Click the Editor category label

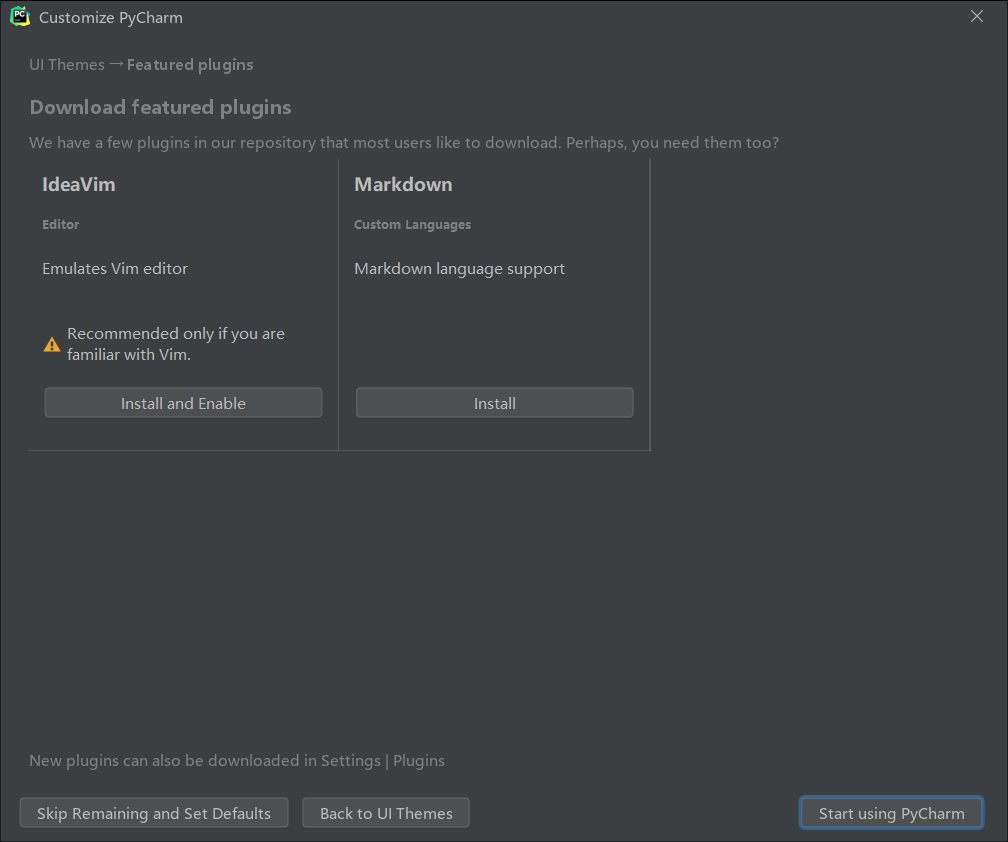point(60,224)
